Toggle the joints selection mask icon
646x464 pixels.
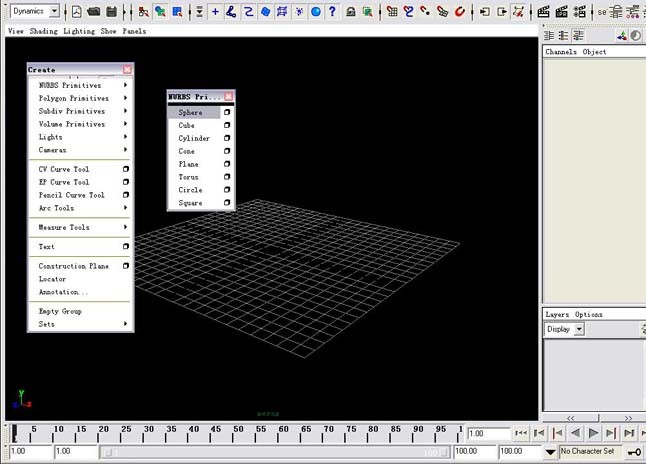tap(232, 12)
